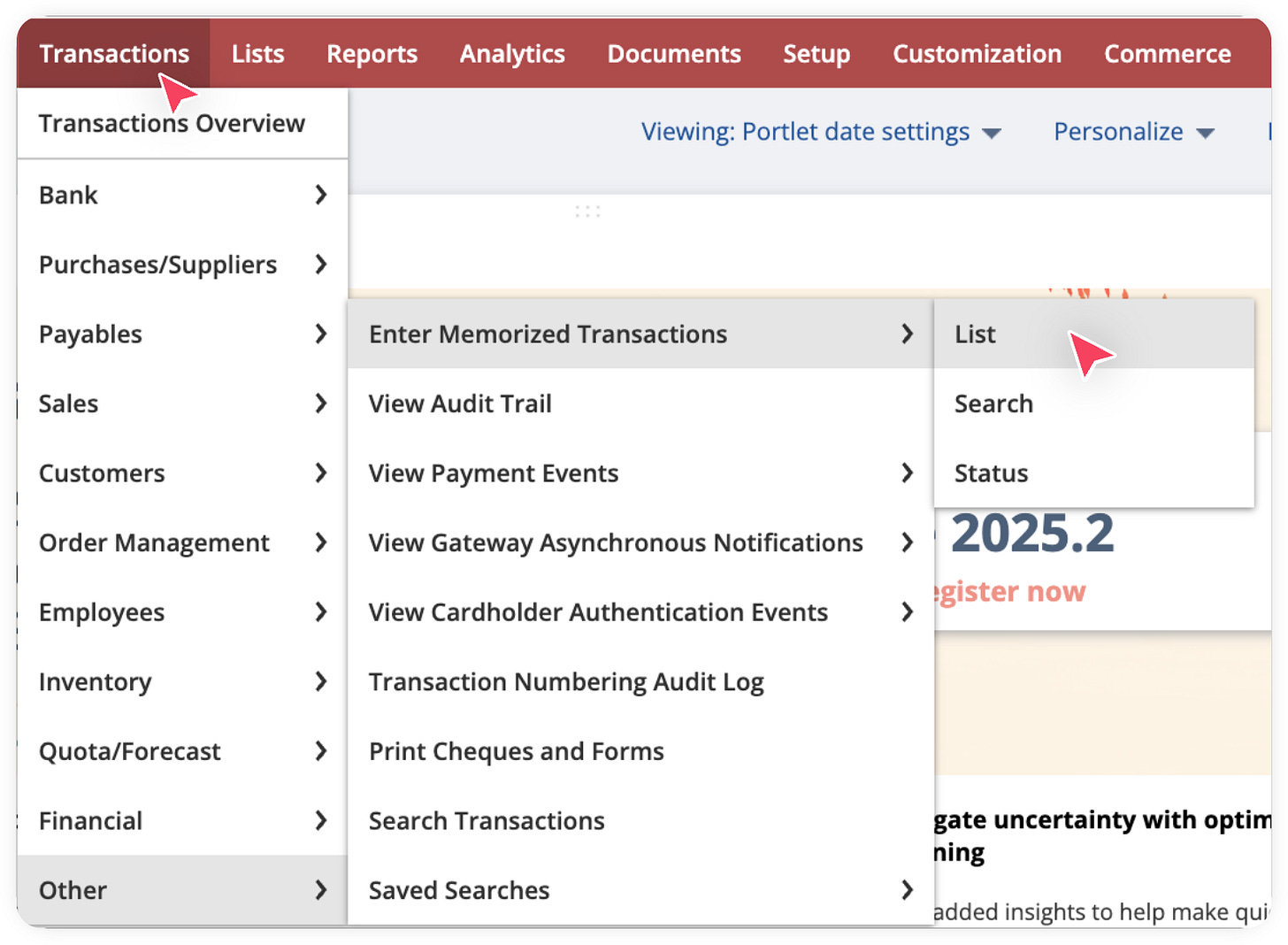Image resolution: width=1288 pixels, height=945 pixels.
Task: Go to Transactions Overview
Action: coord(182,124)
